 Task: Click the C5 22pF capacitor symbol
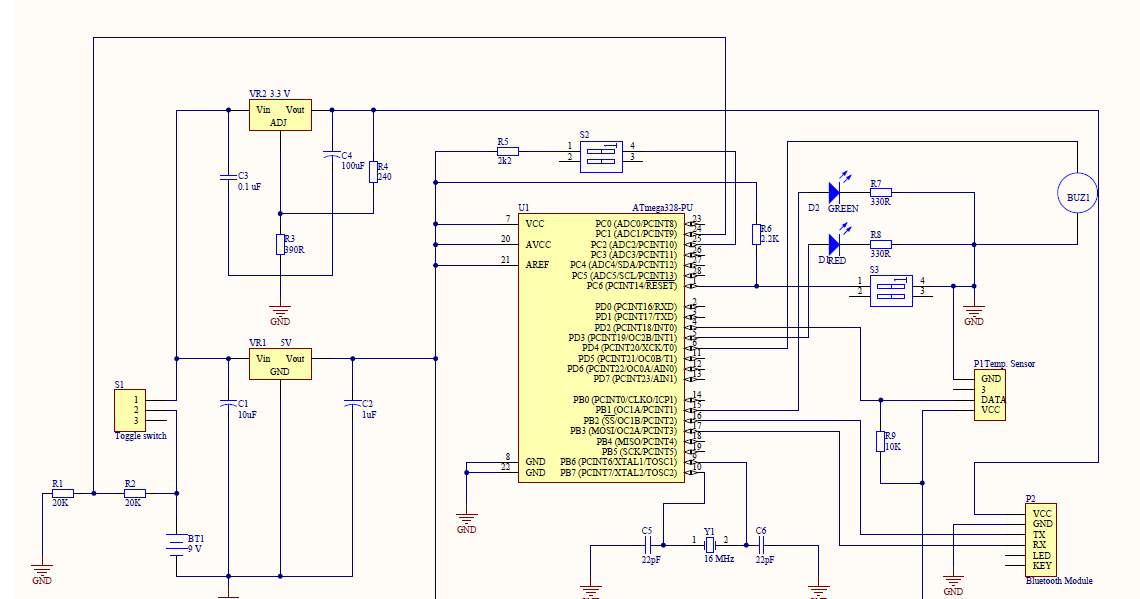click(x=648, y=544)
